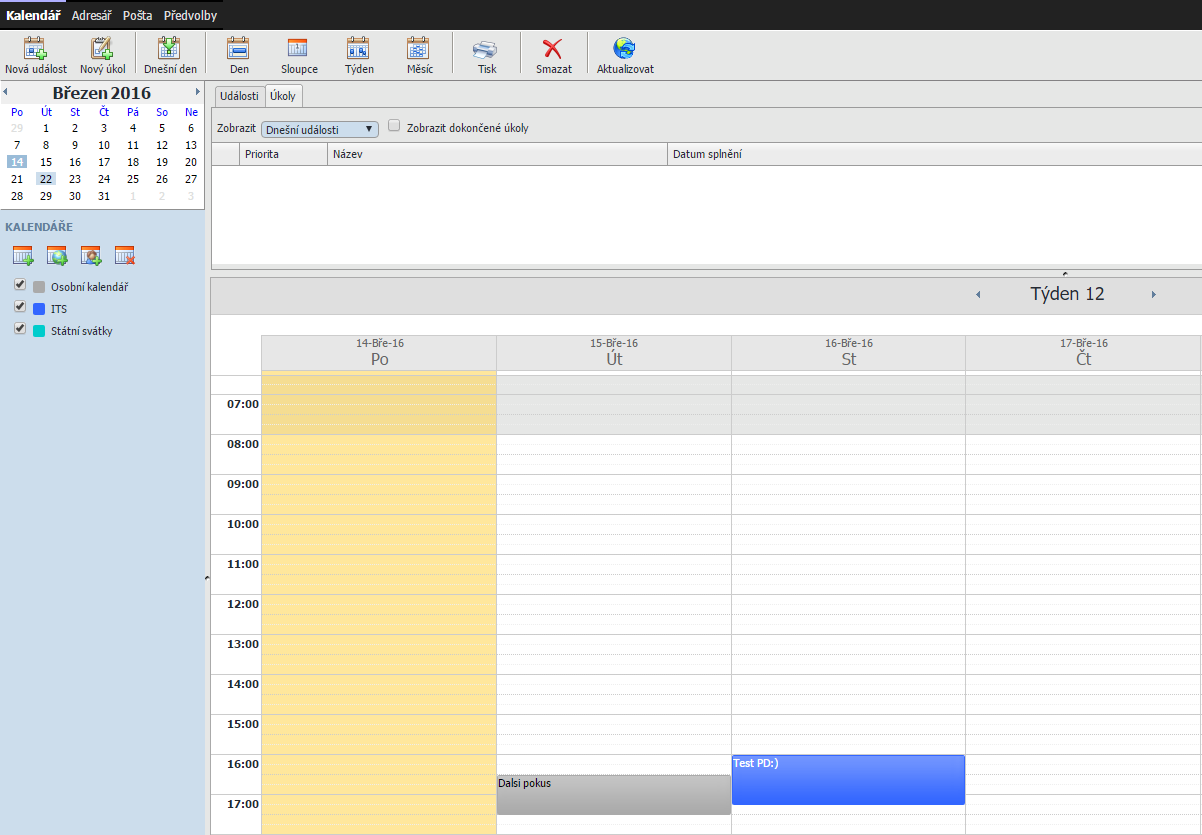This screenshot has height=835, width=1202.
Task: Sort tasks by Název column
Action: 497,154
